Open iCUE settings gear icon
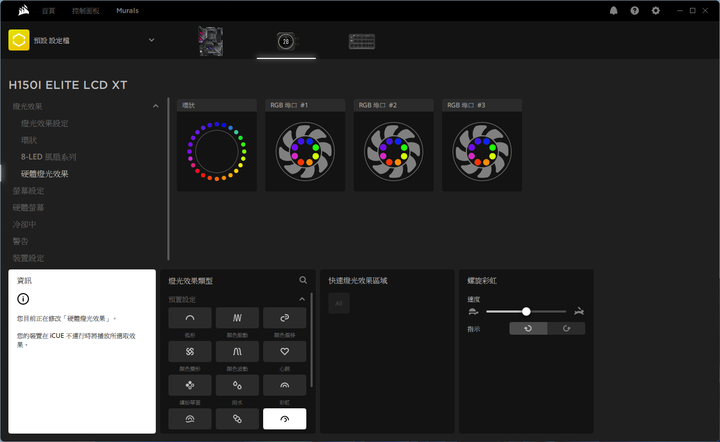The image size is (720, 442). (656, 11)
